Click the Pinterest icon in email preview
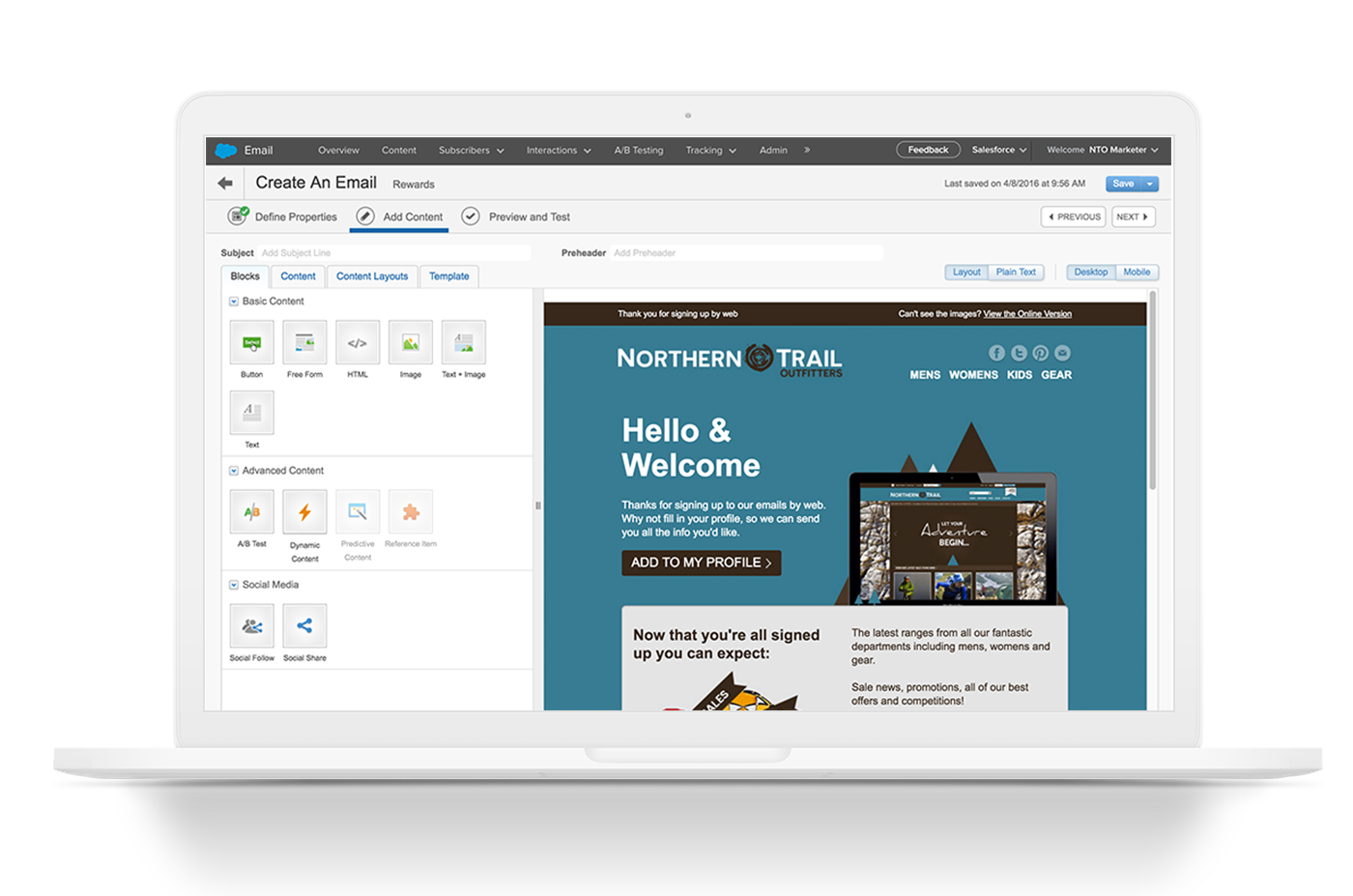 tap(1041, 353)
